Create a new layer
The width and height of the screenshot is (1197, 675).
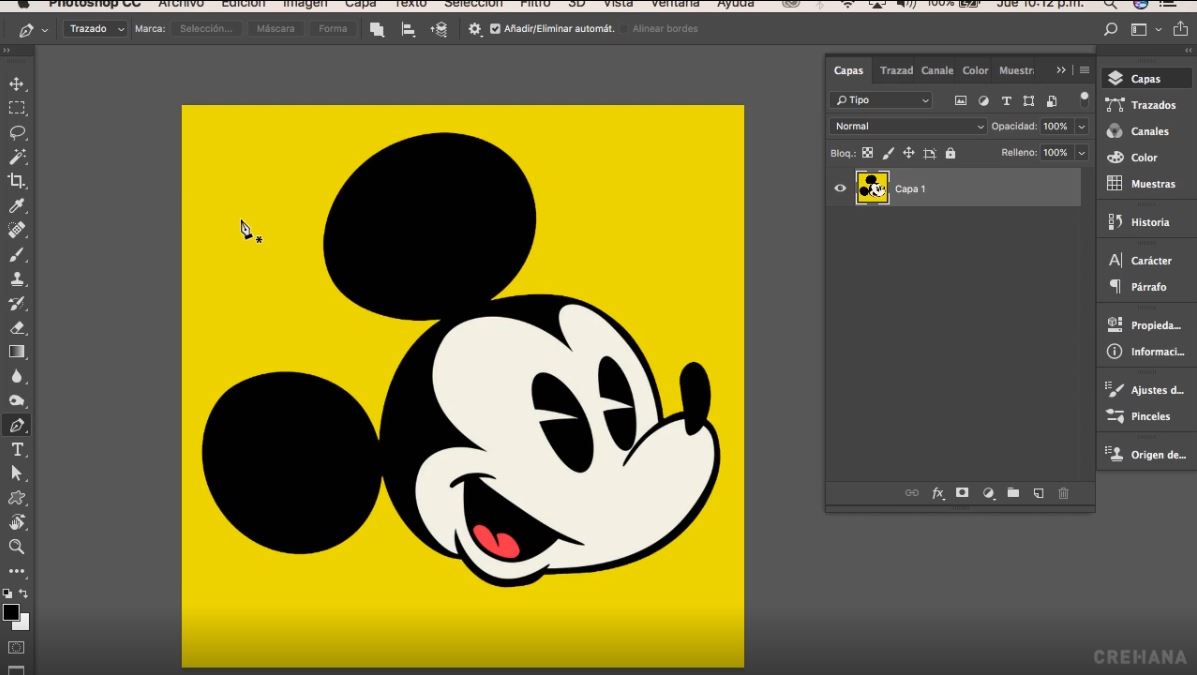1039,493
